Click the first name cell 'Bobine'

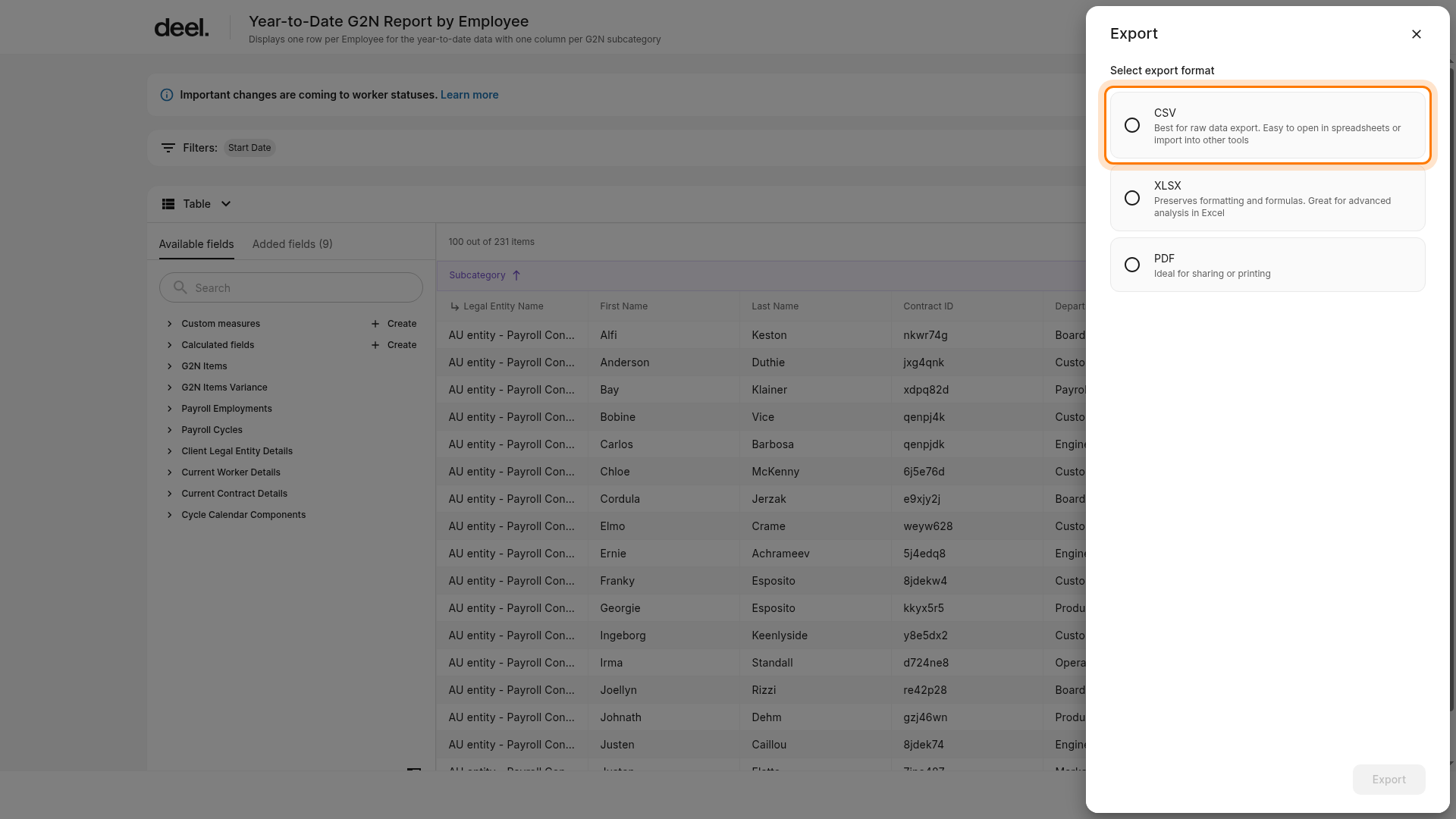tap(618, 417)
